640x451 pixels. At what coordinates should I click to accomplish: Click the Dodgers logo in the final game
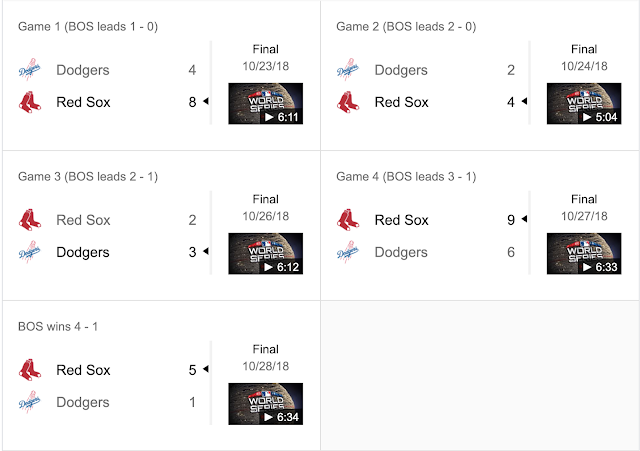coord(30,402)
